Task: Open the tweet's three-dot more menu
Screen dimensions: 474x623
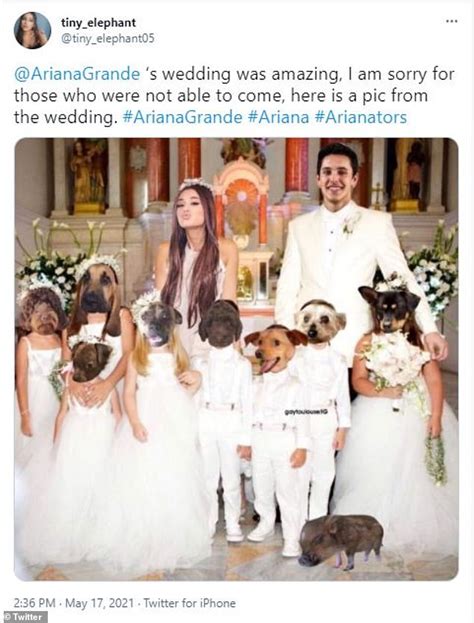Action: point(452,21)
